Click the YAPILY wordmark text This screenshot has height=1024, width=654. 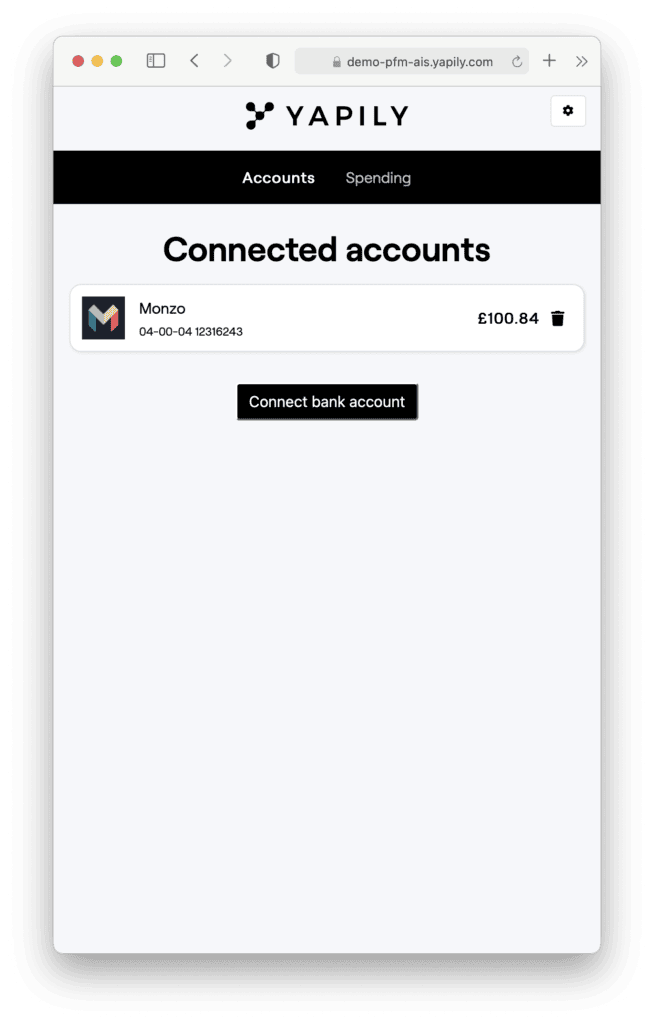pos(348,116)
